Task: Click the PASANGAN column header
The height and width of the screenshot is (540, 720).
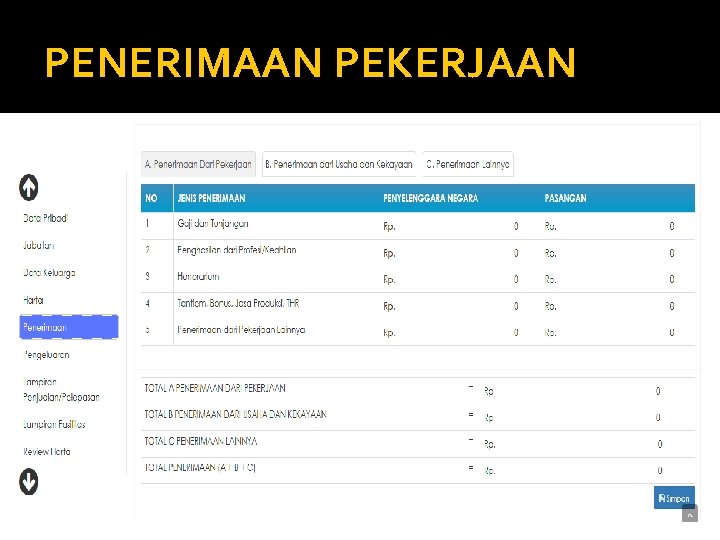Action: (565, 198)
